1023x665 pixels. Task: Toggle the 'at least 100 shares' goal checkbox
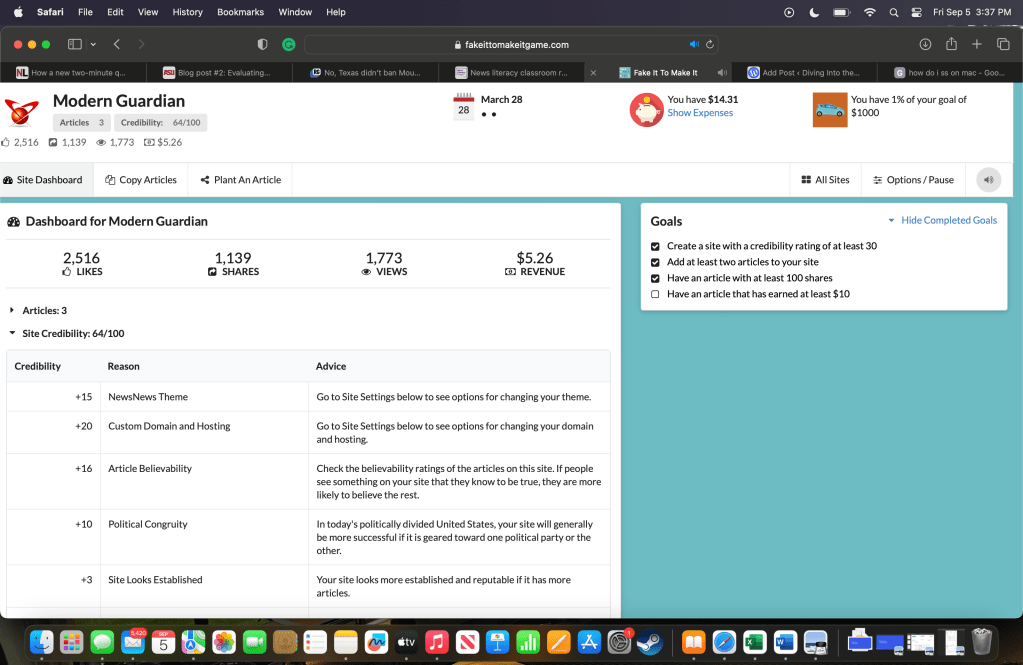655,278
